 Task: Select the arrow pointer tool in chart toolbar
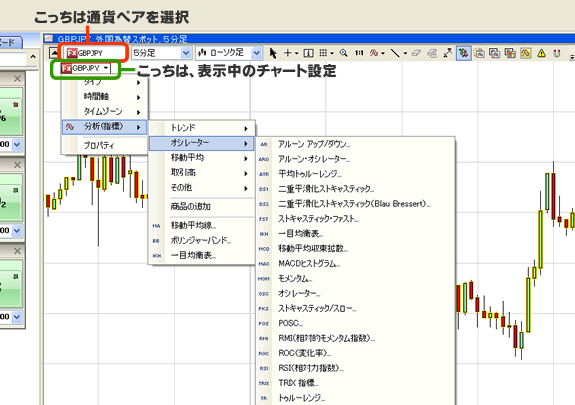(x=272, y=53)
